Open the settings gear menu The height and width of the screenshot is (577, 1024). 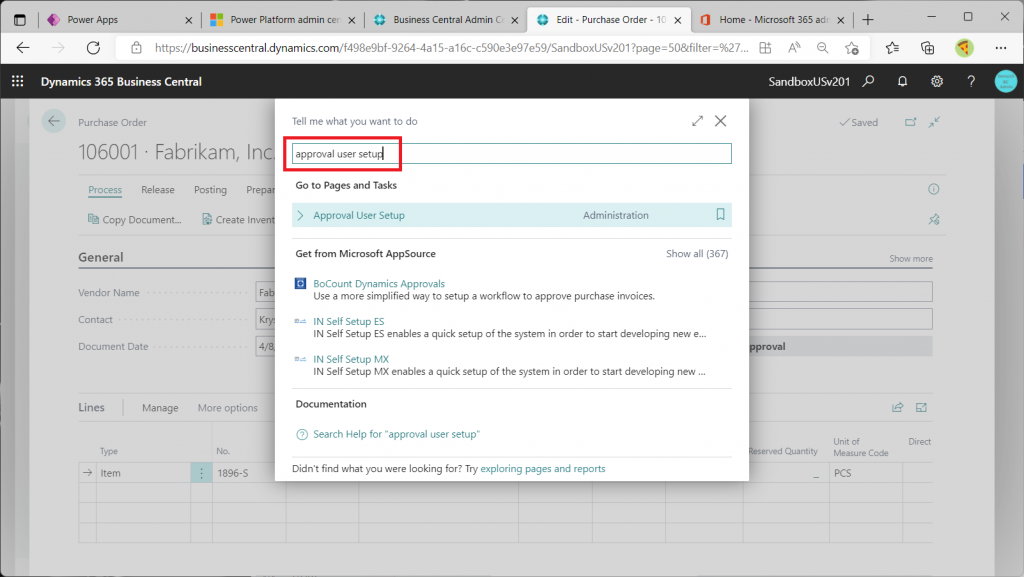pyautogui.click(x=936, y=82)
